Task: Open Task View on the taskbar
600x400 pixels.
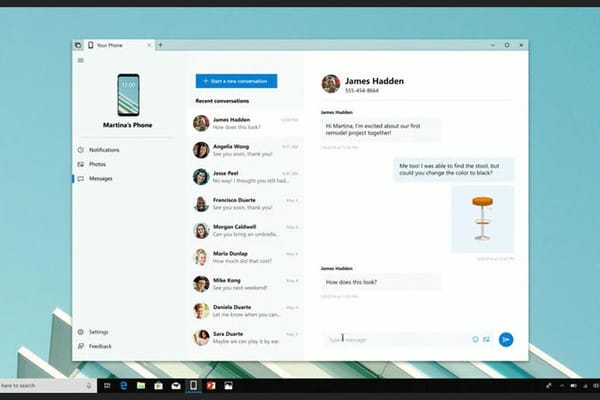Action: click(107, 386)
